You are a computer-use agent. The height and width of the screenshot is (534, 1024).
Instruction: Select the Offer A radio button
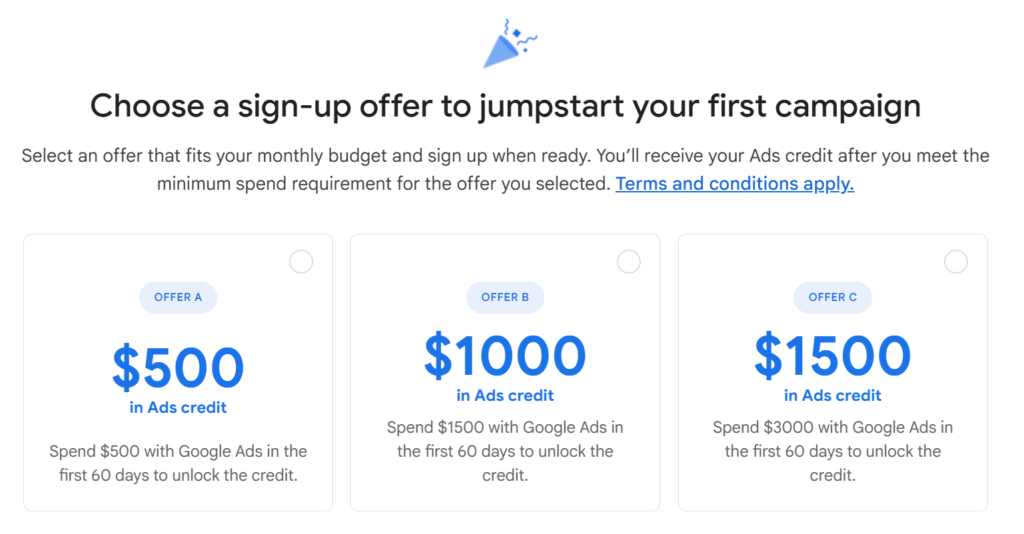tap(301, 262)
